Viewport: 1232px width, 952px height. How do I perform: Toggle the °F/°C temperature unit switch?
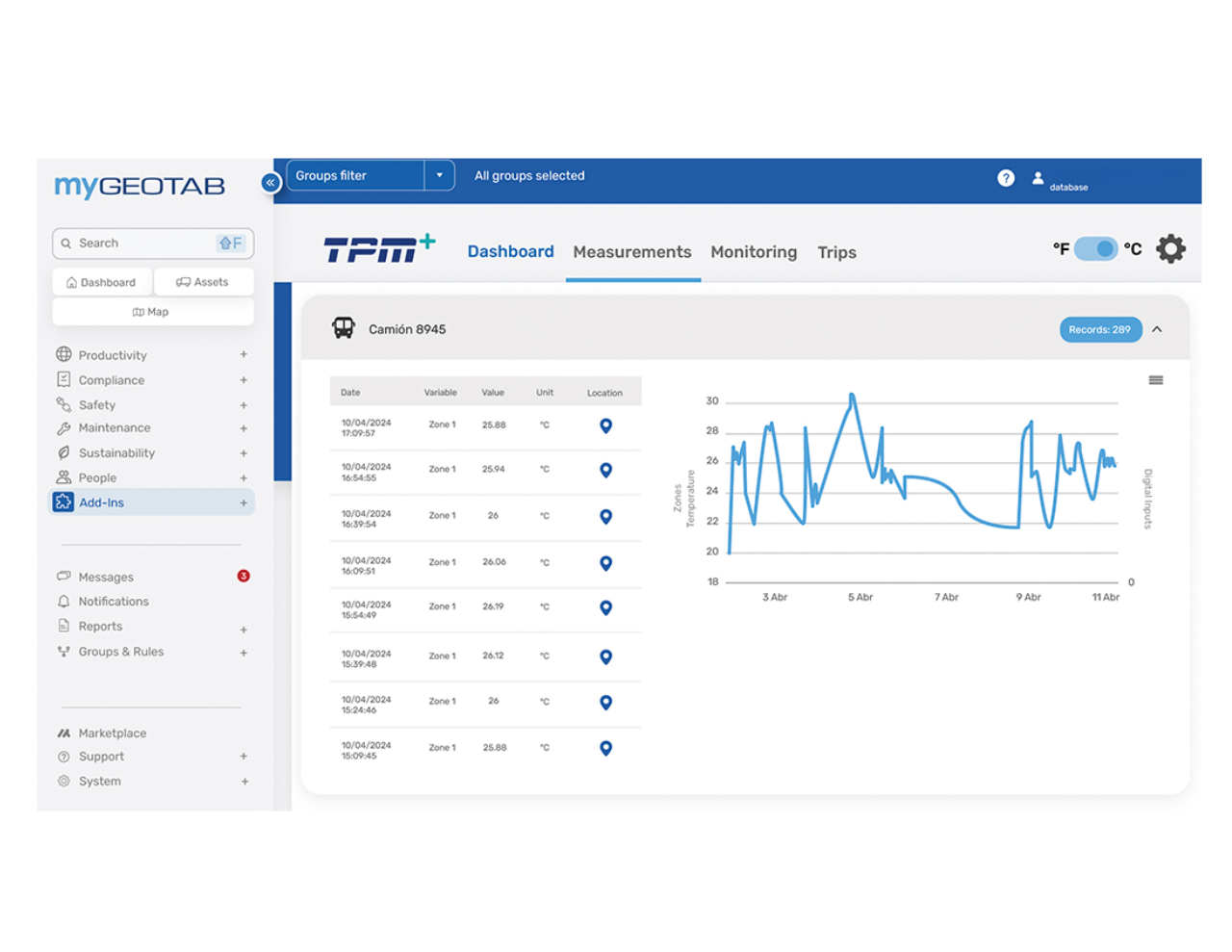pyautogui.click(x=1096, y=248)
